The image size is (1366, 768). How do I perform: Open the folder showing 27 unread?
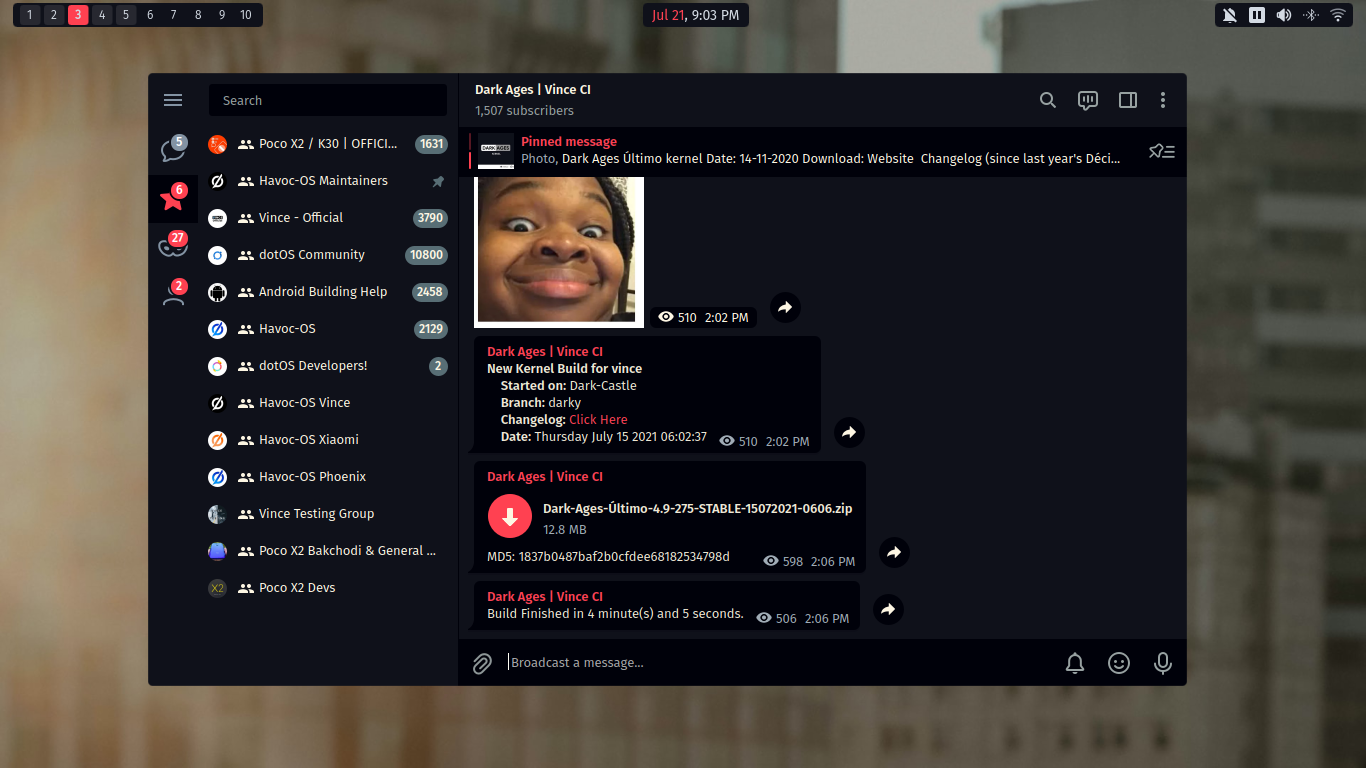click(173, 246)
